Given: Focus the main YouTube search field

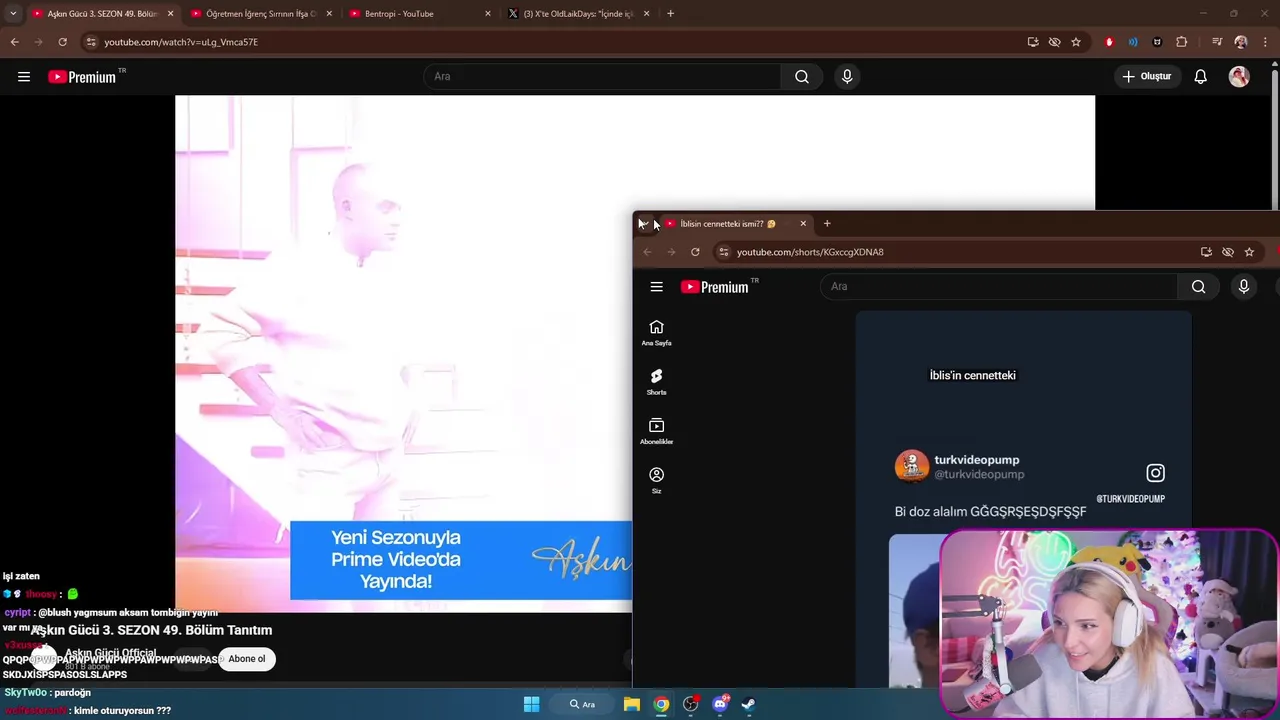Looking at the screenshot, I should tap(603, 77).
